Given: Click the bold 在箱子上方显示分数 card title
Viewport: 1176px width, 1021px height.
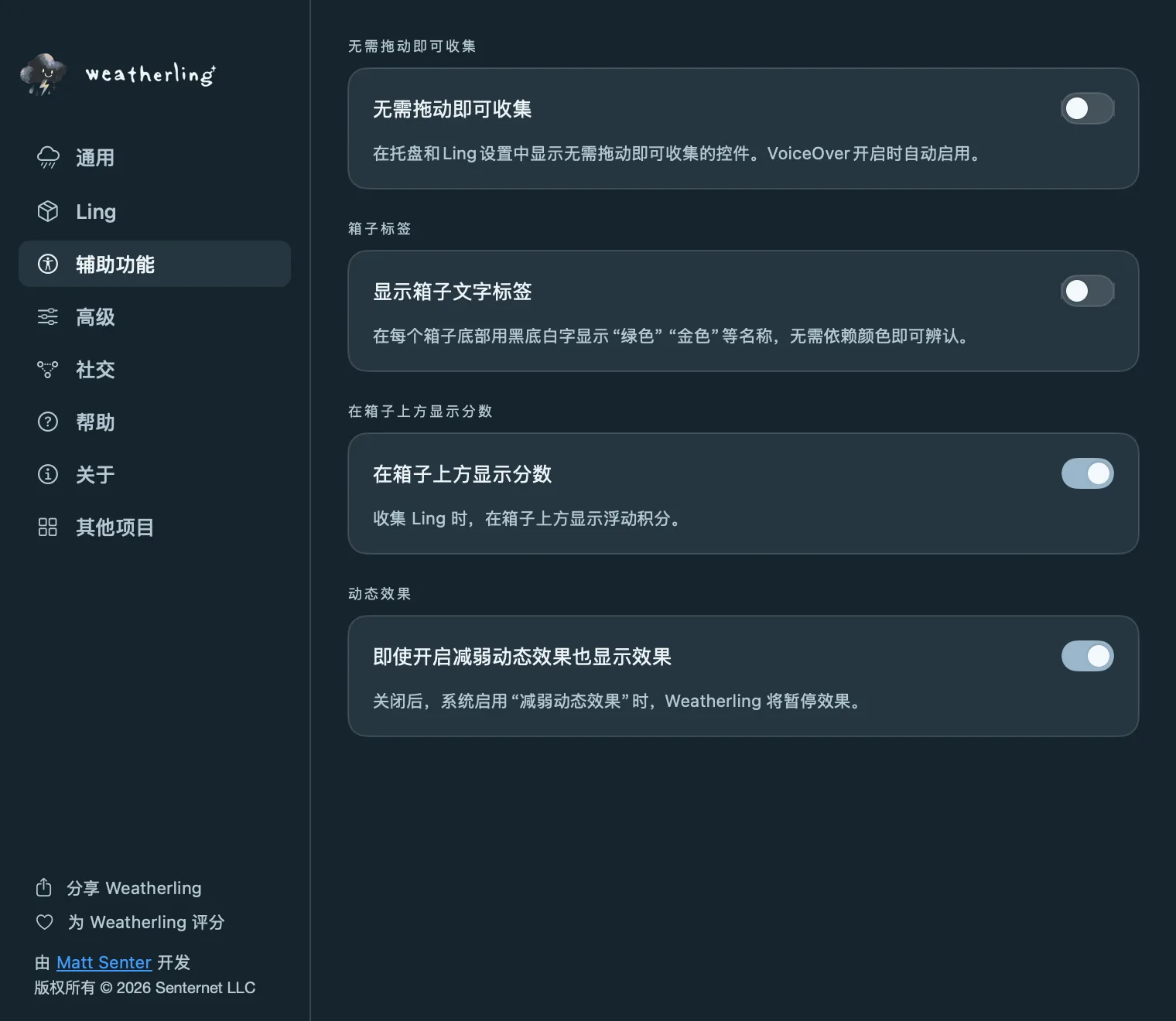Looking at the screenshot, I should [x=463, y=474].
